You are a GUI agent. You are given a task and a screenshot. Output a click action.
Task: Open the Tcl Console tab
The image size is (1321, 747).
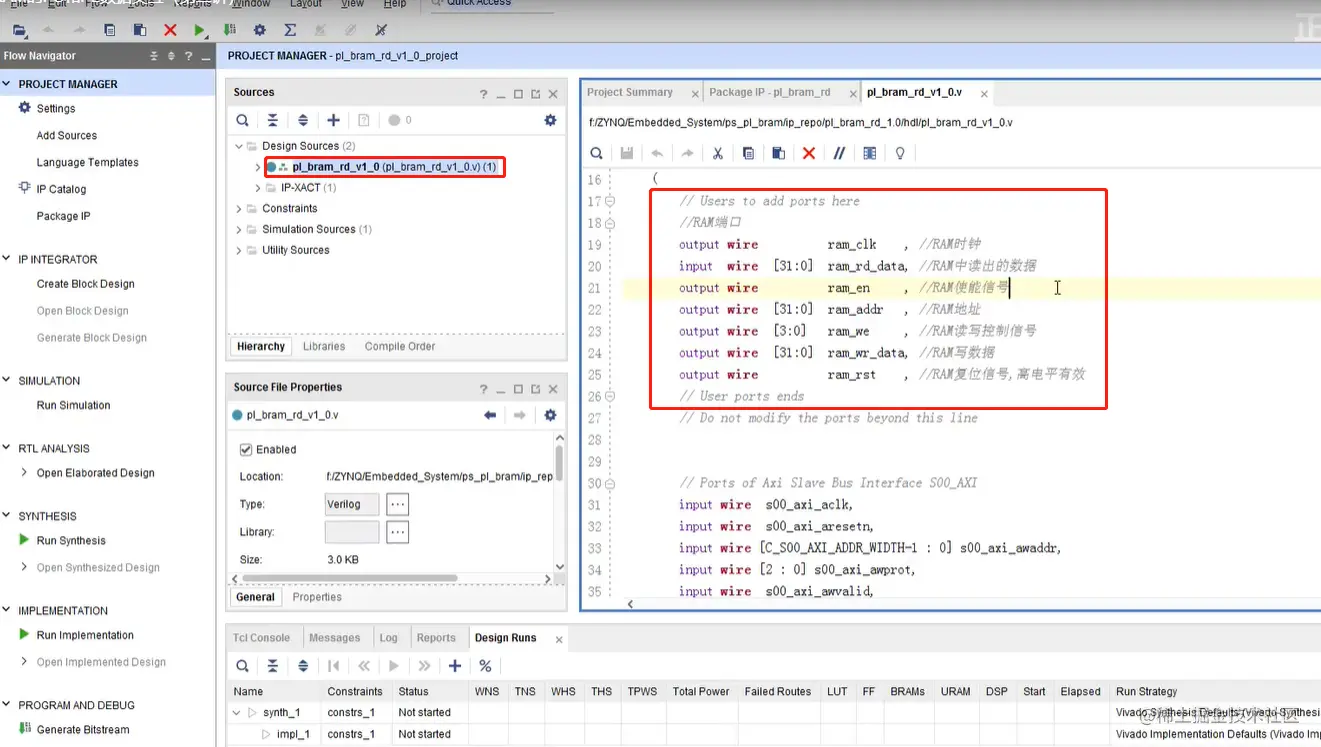tap(261, 638)
